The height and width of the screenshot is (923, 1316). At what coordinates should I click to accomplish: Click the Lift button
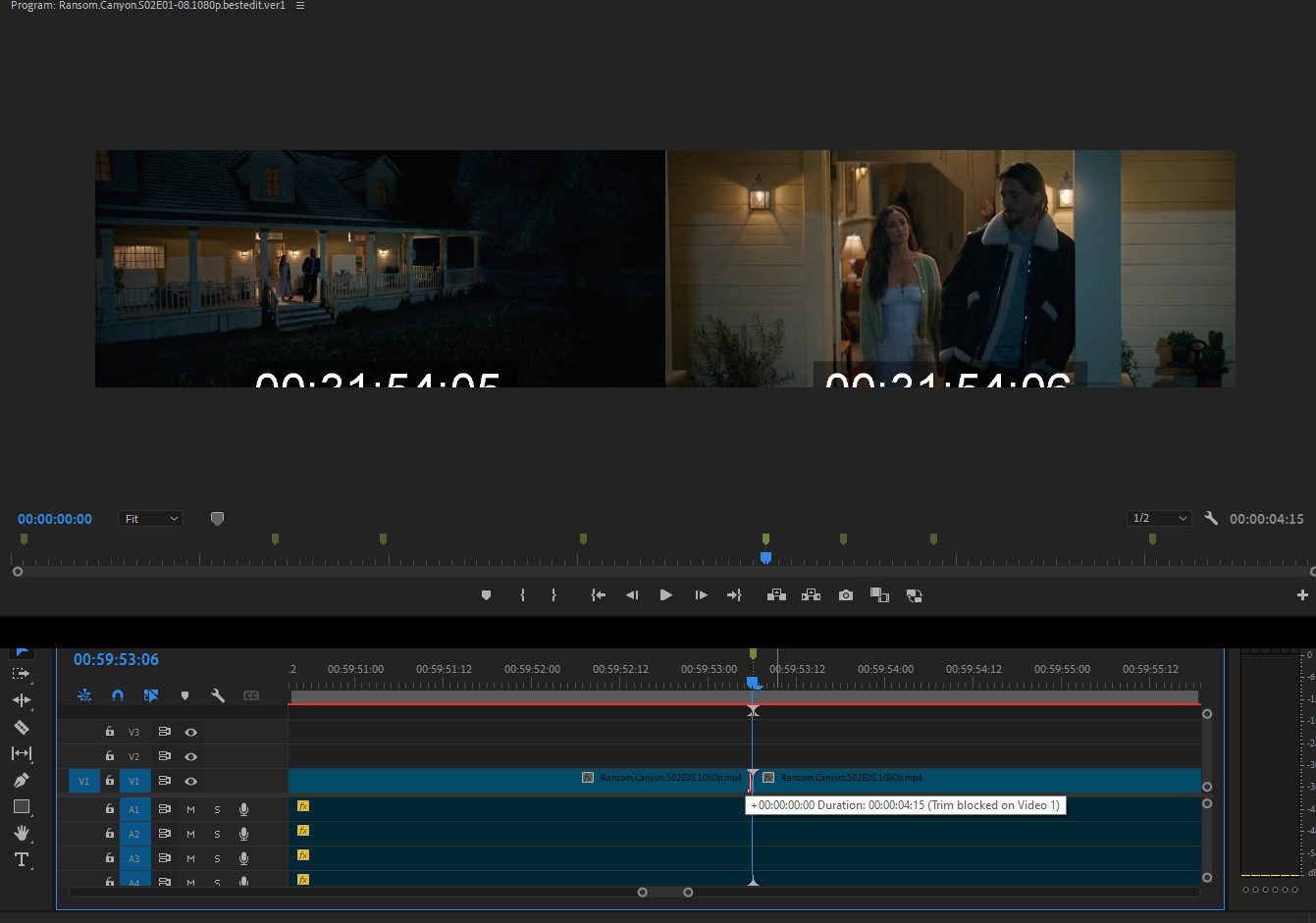tap(776, 595)
